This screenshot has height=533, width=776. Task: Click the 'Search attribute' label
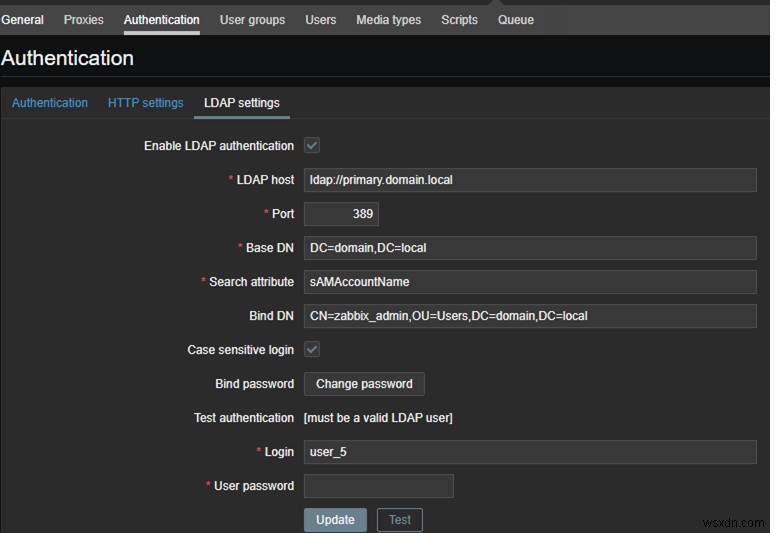tap(251, 282)
